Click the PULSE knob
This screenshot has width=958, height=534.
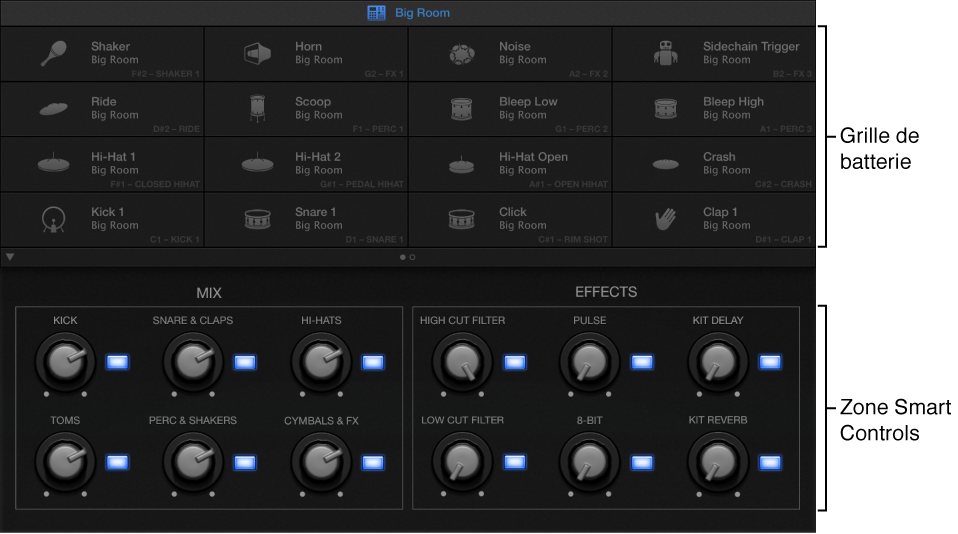click(x=590, y=362)
